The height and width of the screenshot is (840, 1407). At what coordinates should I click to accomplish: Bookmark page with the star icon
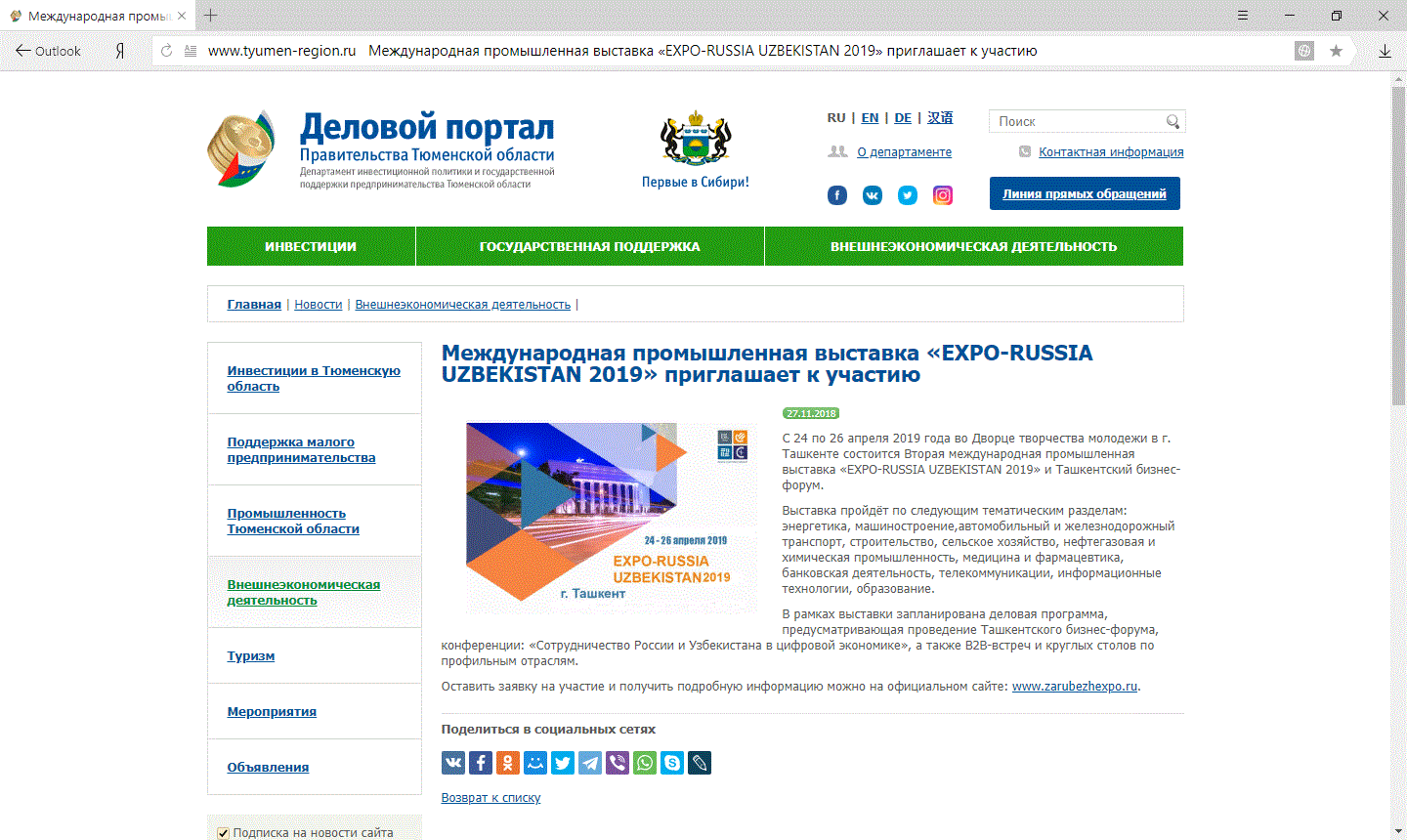coord(1336,51)
